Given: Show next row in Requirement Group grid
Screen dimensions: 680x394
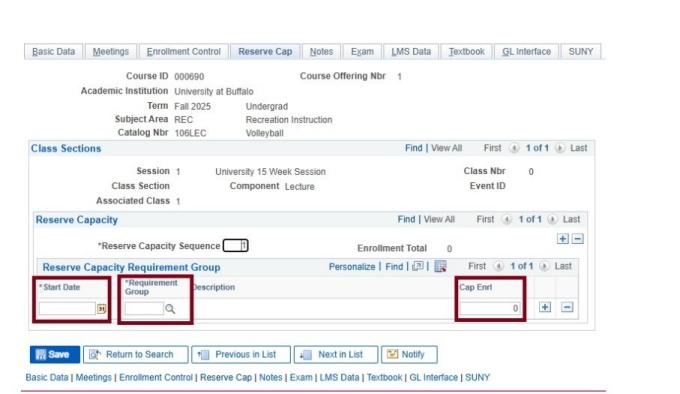Looking at the screenshot, I should point(544,266).
